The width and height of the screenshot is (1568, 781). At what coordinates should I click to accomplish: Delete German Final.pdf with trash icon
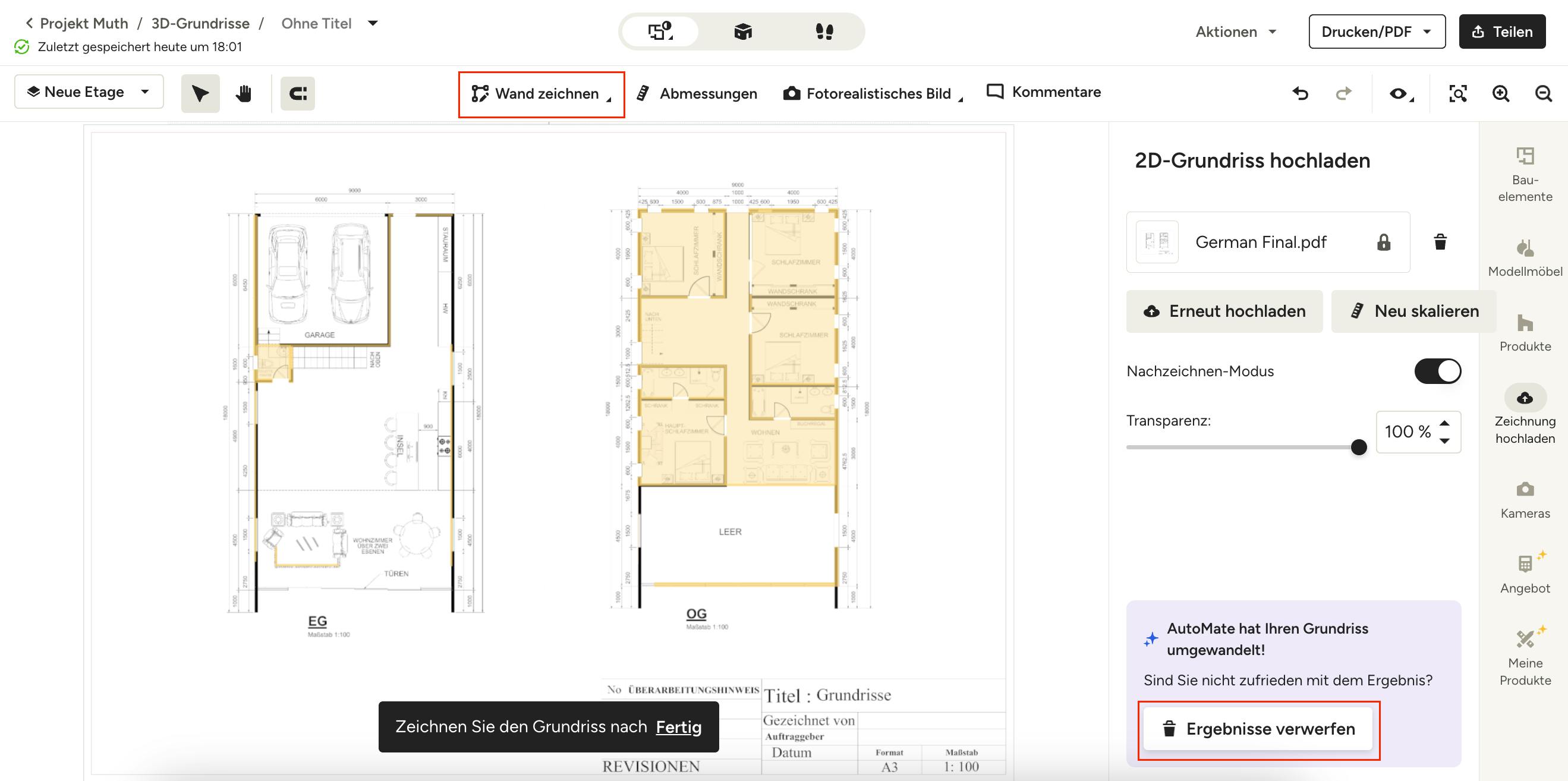pyautogui.click(x=1440, y=242)
